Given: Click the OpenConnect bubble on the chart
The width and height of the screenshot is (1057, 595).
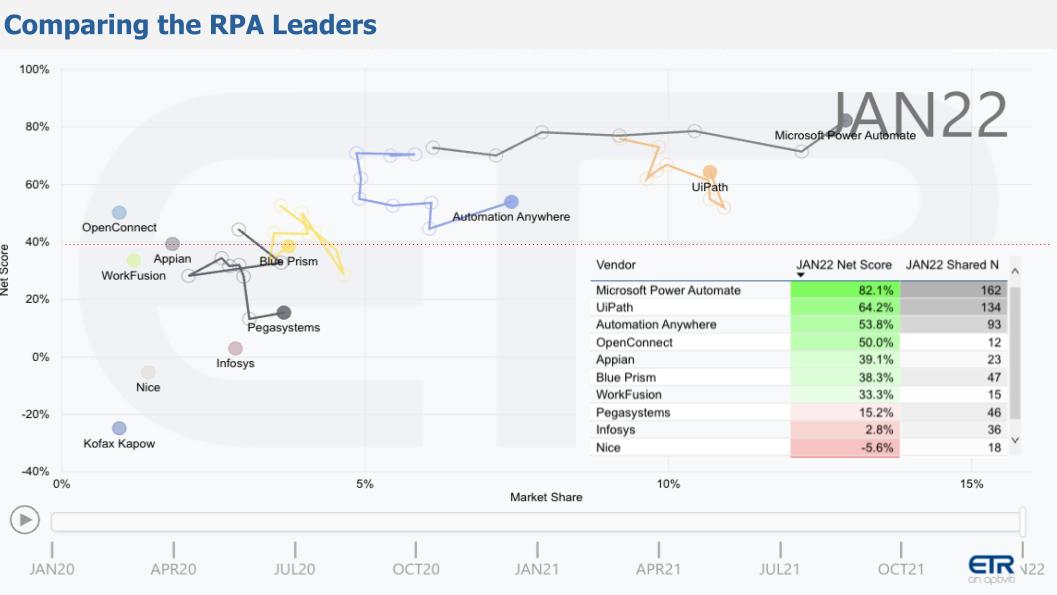Looking at the screenshot, I should click(x=119, y=212).
